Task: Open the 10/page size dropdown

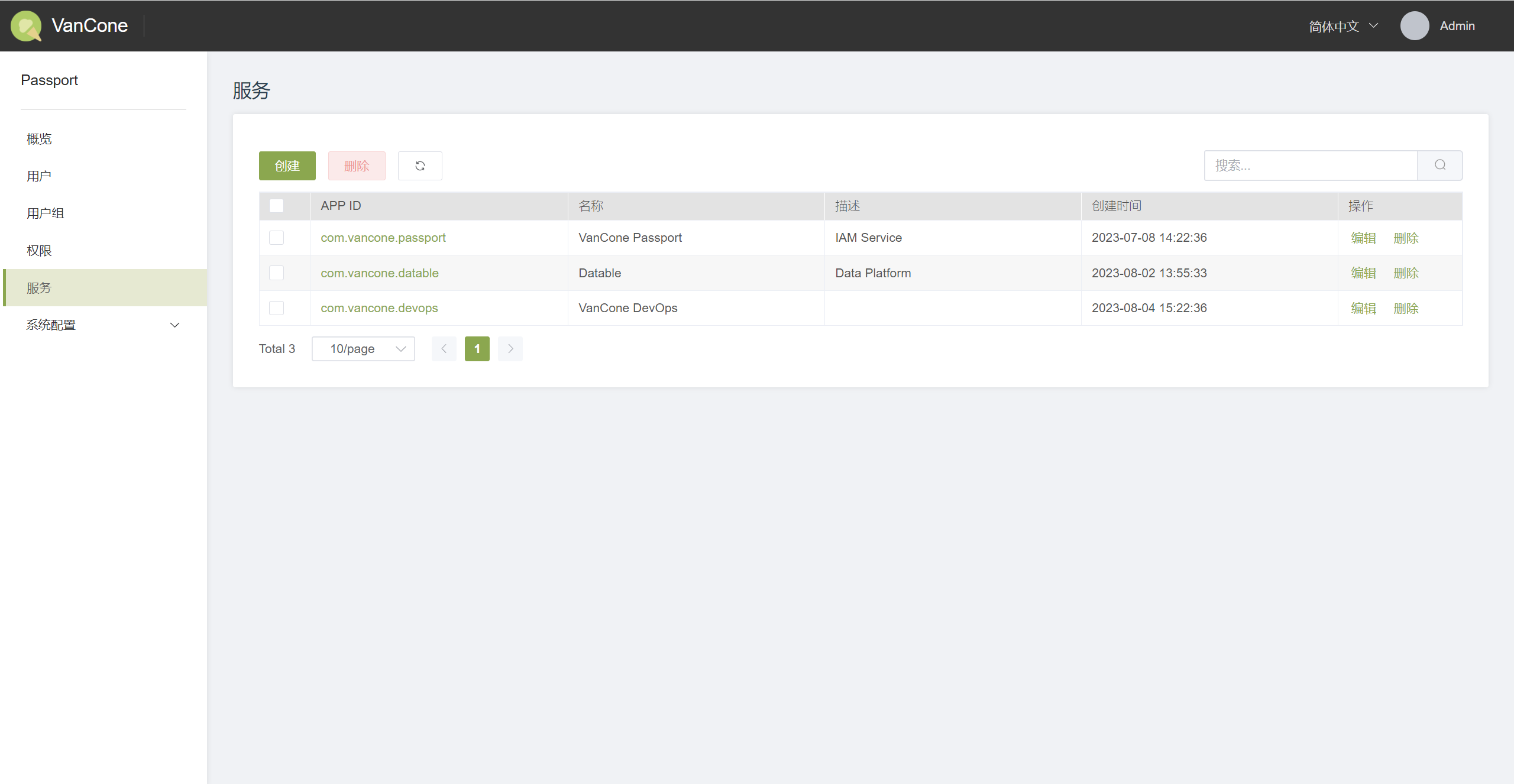Action: click(x=363, y=349)
